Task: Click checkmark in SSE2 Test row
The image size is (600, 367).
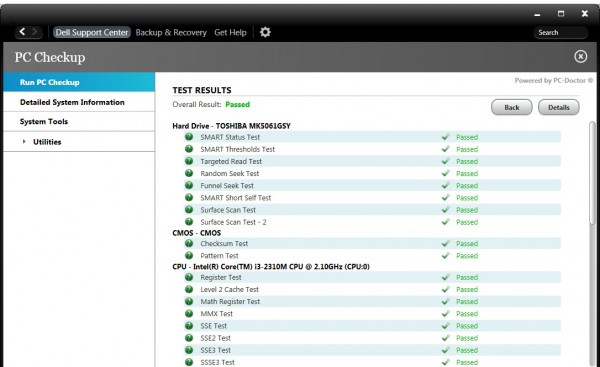Action: (445, 338)
